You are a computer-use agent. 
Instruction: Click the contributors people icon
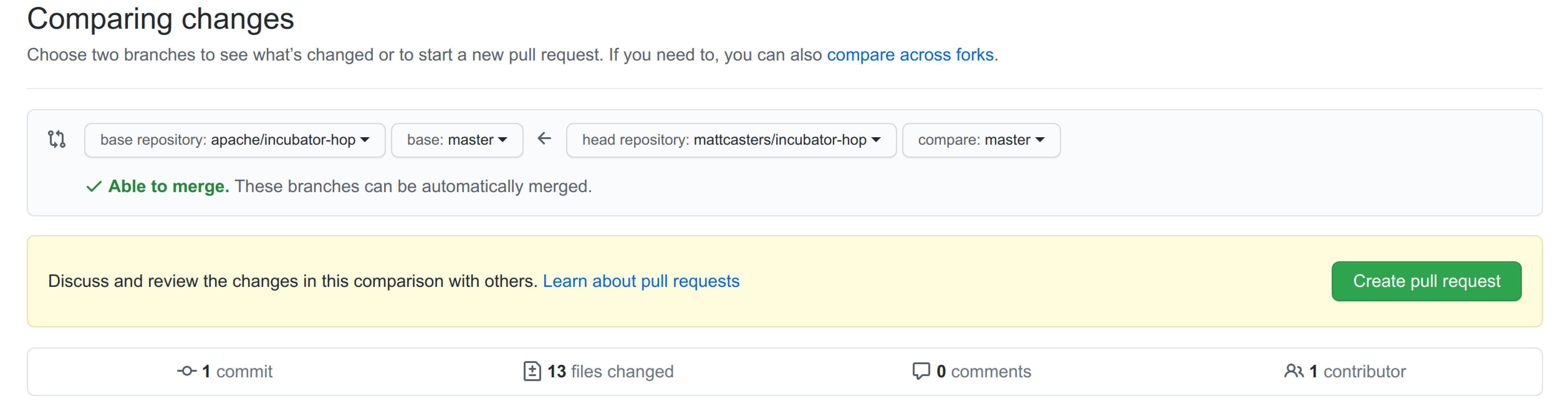pos(1294,371)
